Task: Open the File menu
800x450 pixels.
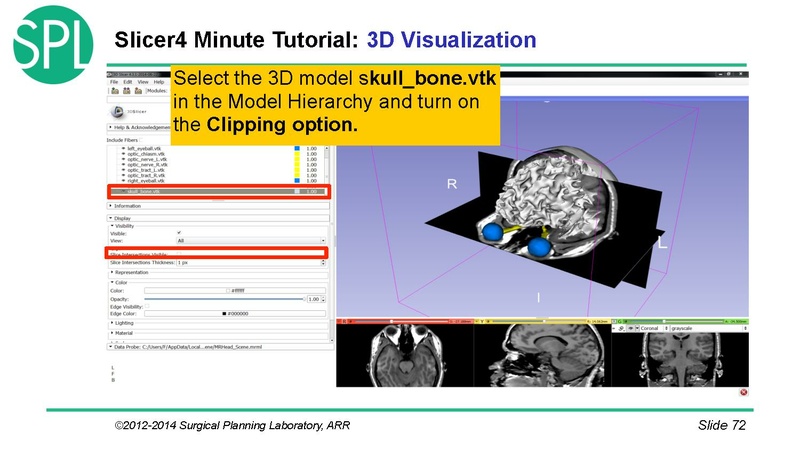Action: 114,82
